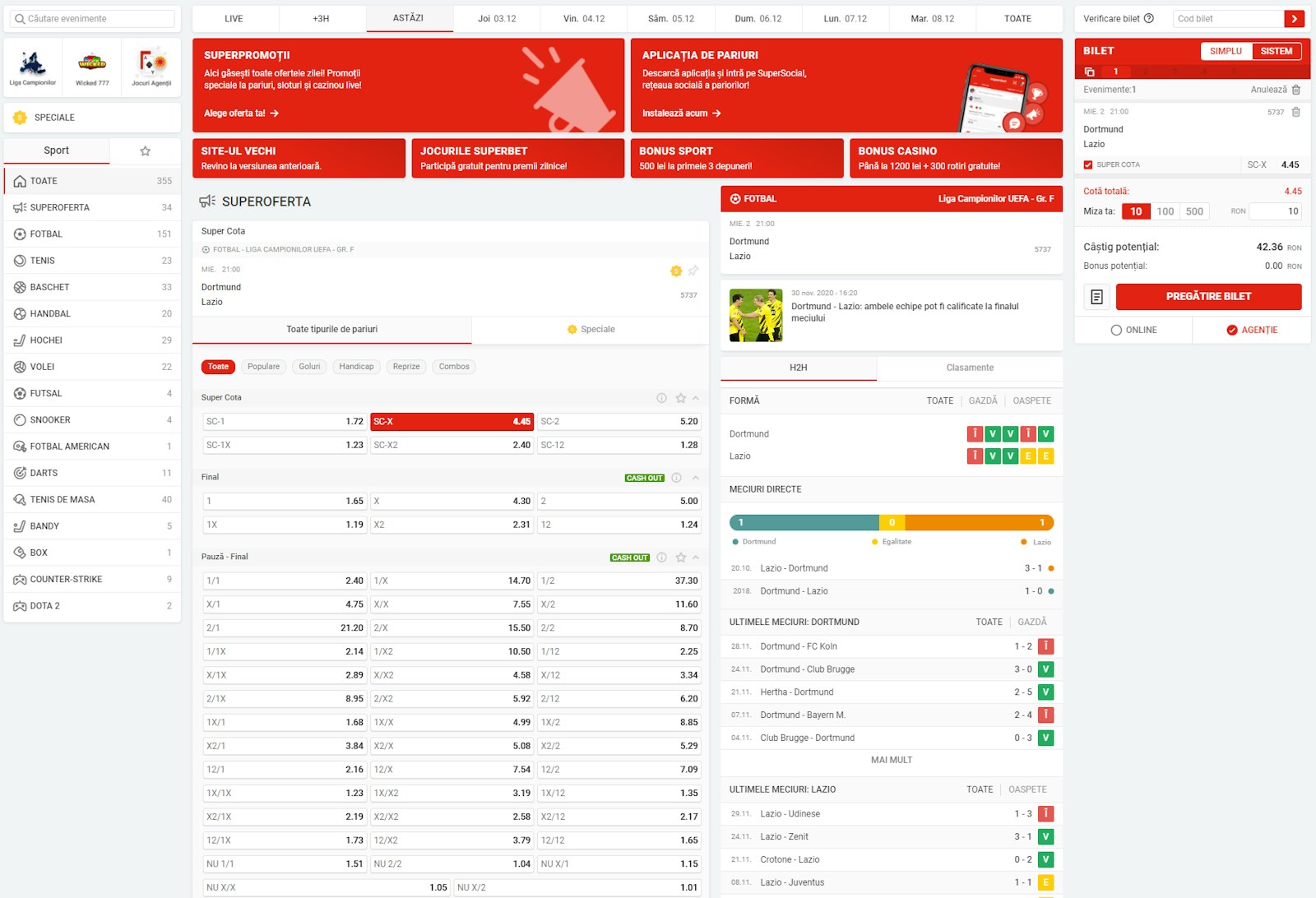
Task: Favorite the Super Cota market with star
Action: coord(680,398)
